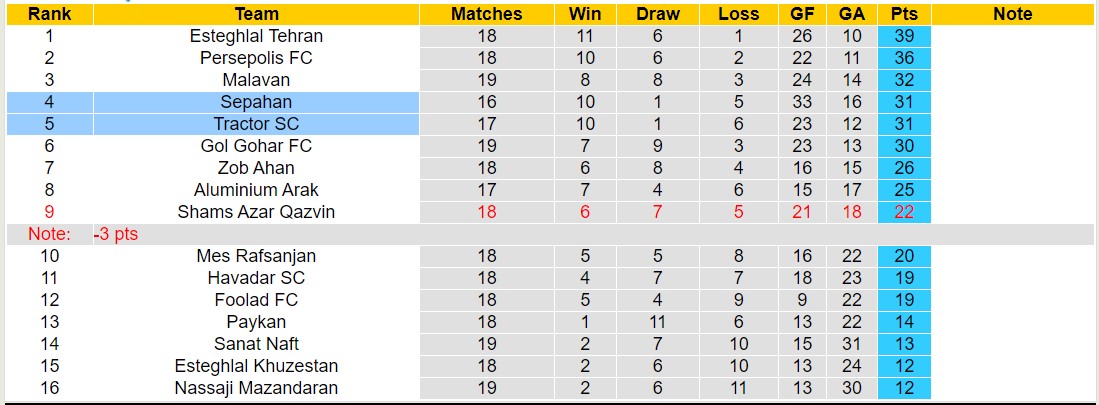This screenshot has width=1099, height=405.
Task: Open the Esteghlal Tehran team link
Action: pyautogui.click(x=256, y=36)
